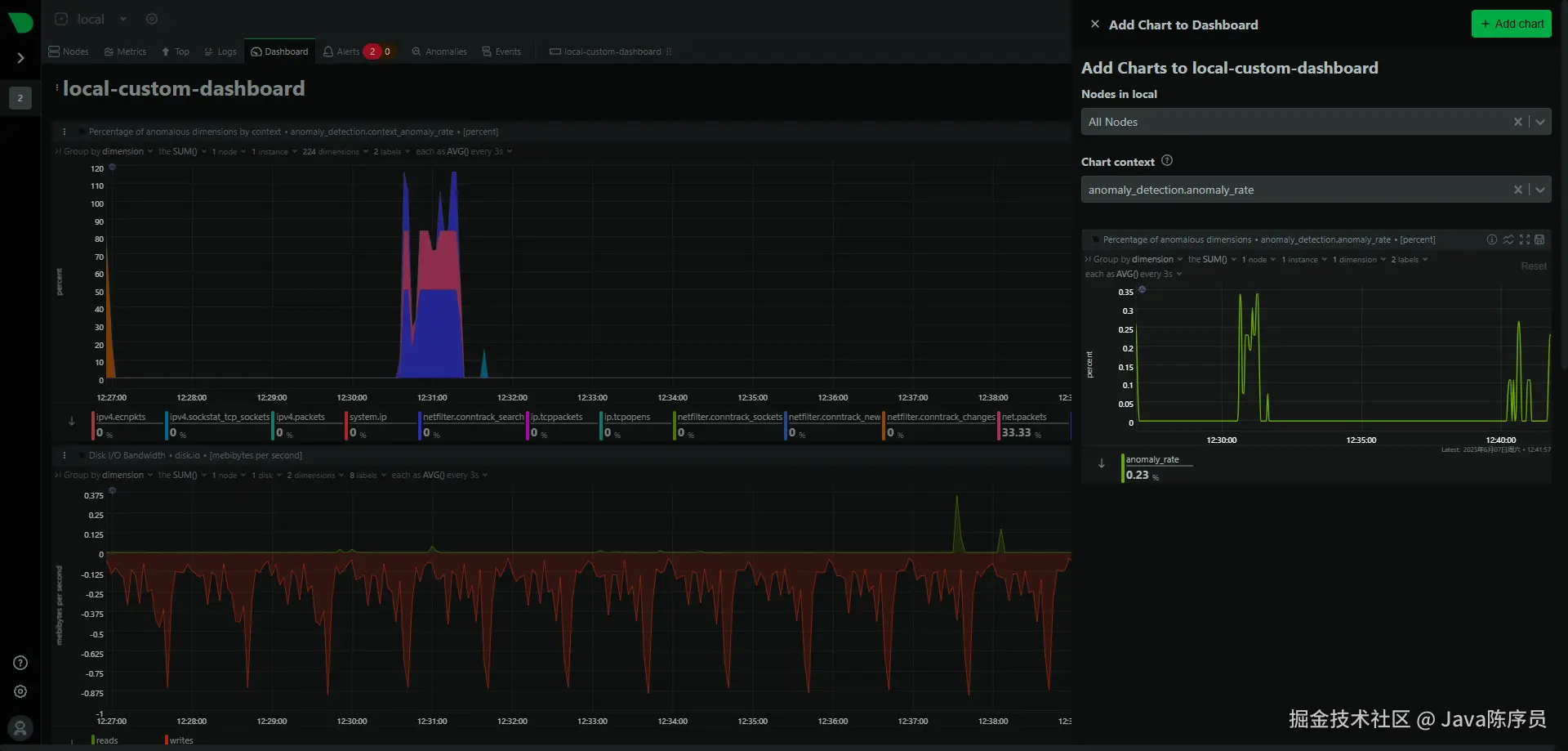
Task: Open the Events tab
Action: tap(501, 51)
